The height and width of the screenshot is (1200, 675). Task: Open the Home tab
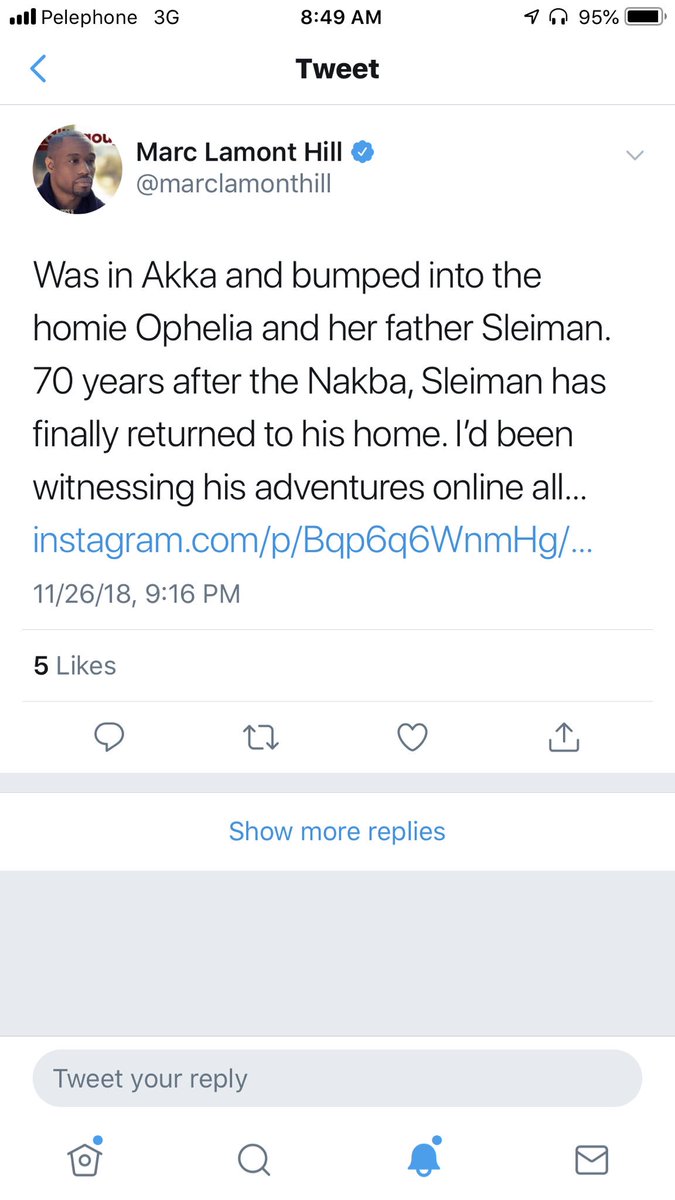click(85, 1158)
